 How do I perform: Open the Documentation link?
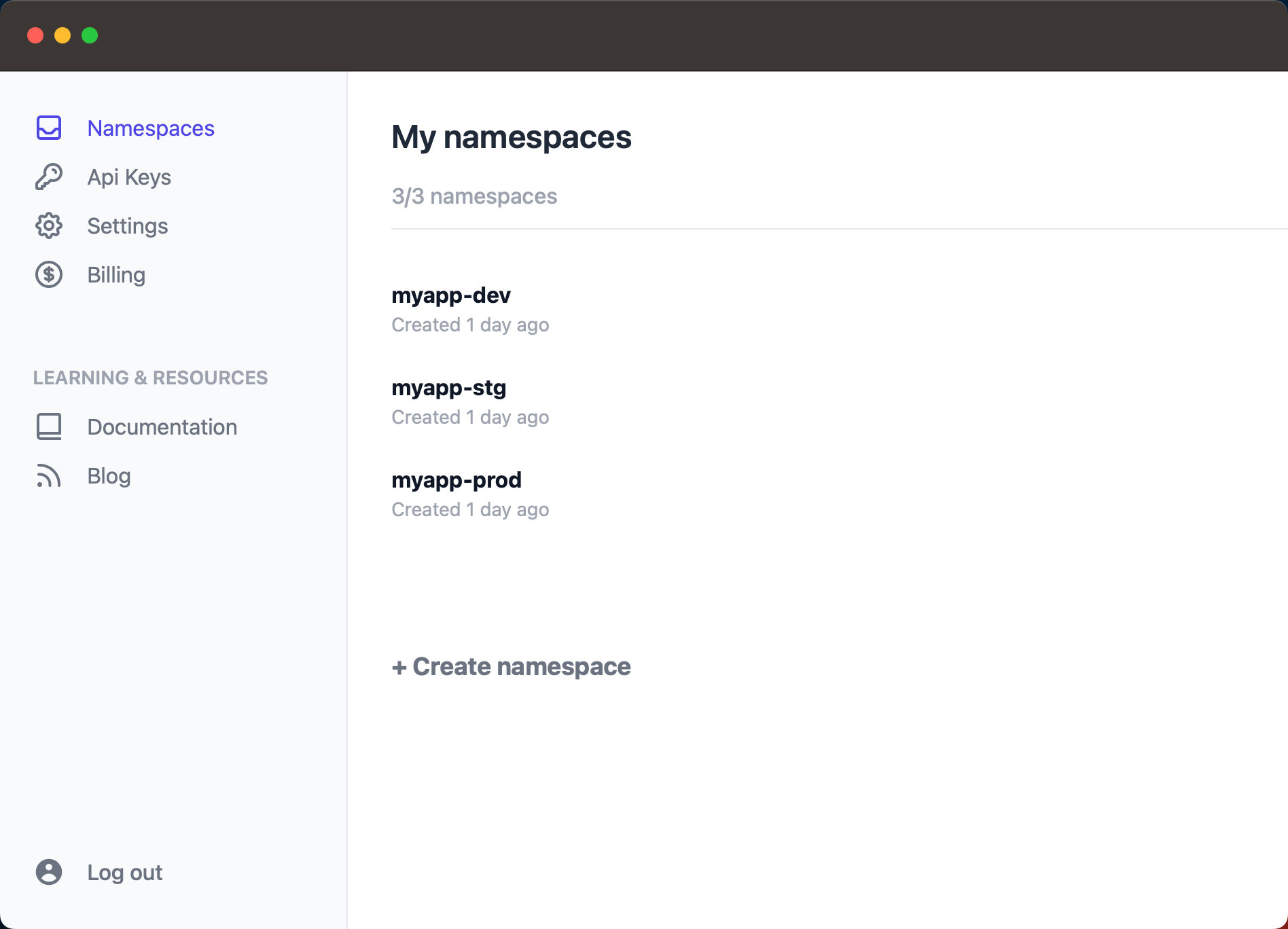(162, 426)
